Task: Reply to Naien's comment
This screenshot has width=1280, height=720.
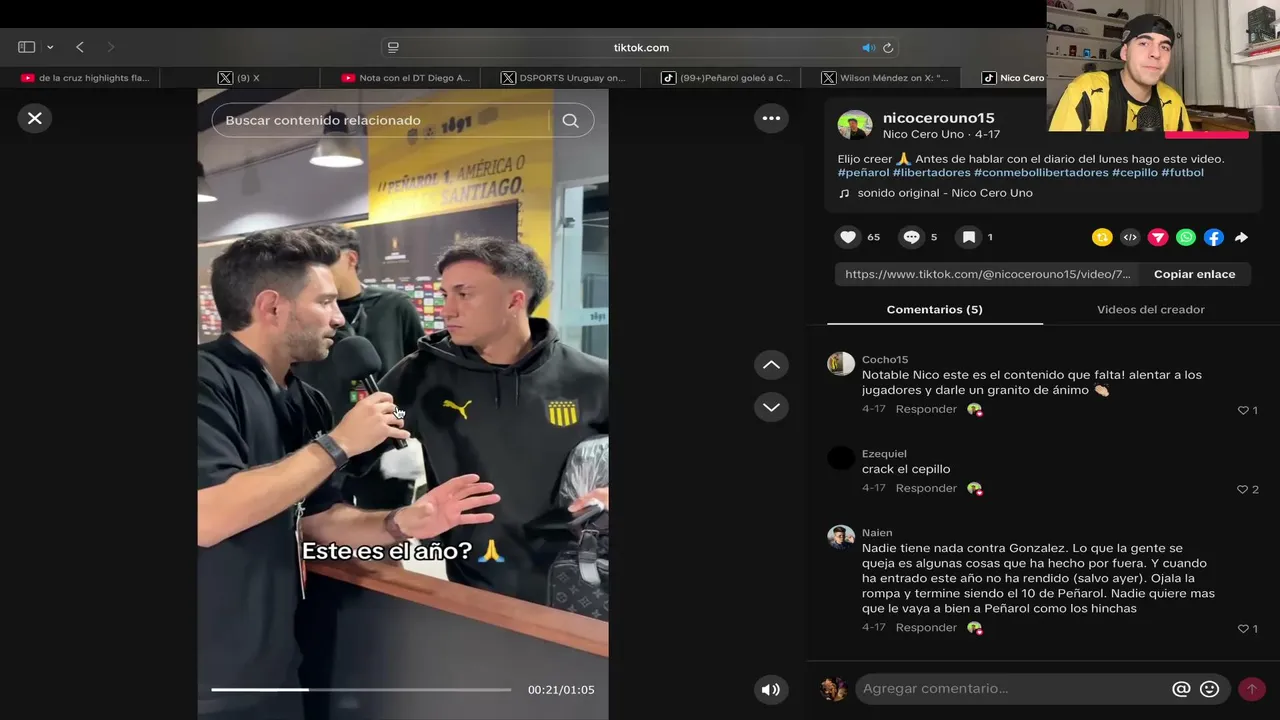Action: click(x=926, y=627)
